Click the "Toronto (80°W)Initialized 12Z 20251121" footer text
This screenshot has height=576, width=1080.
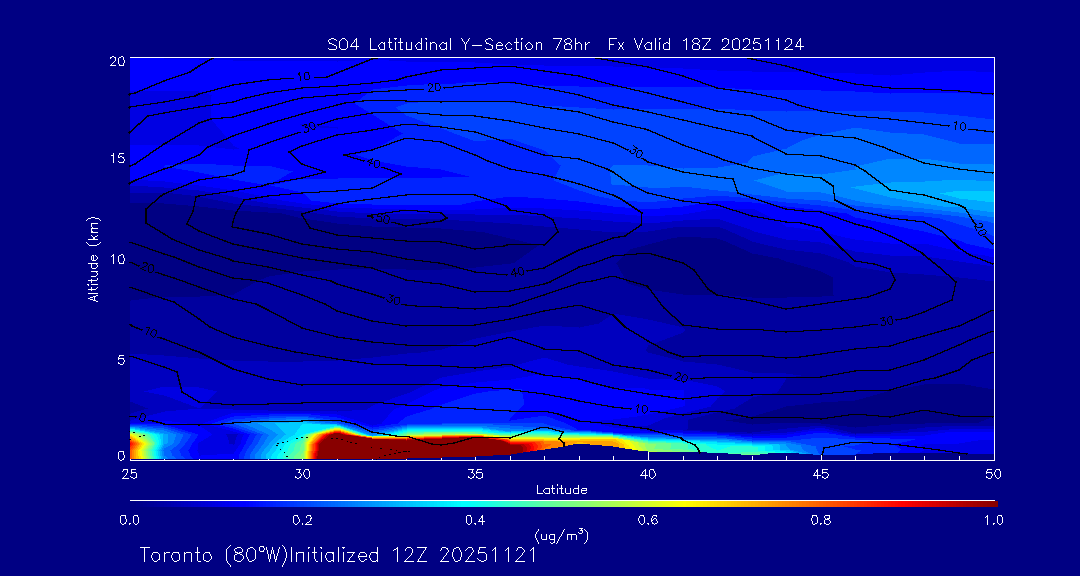pyautogui.click(x=338, y=555)
